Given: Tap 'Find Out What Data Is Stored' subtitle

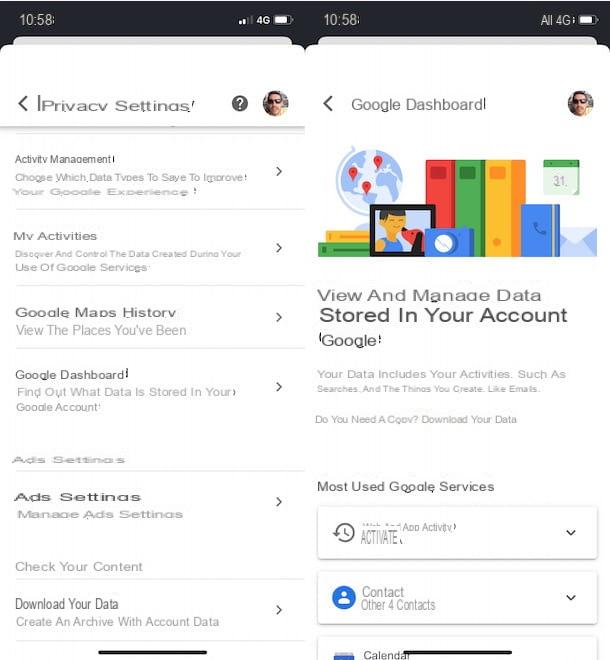Looking at the screenshot, I should (126, 399).
